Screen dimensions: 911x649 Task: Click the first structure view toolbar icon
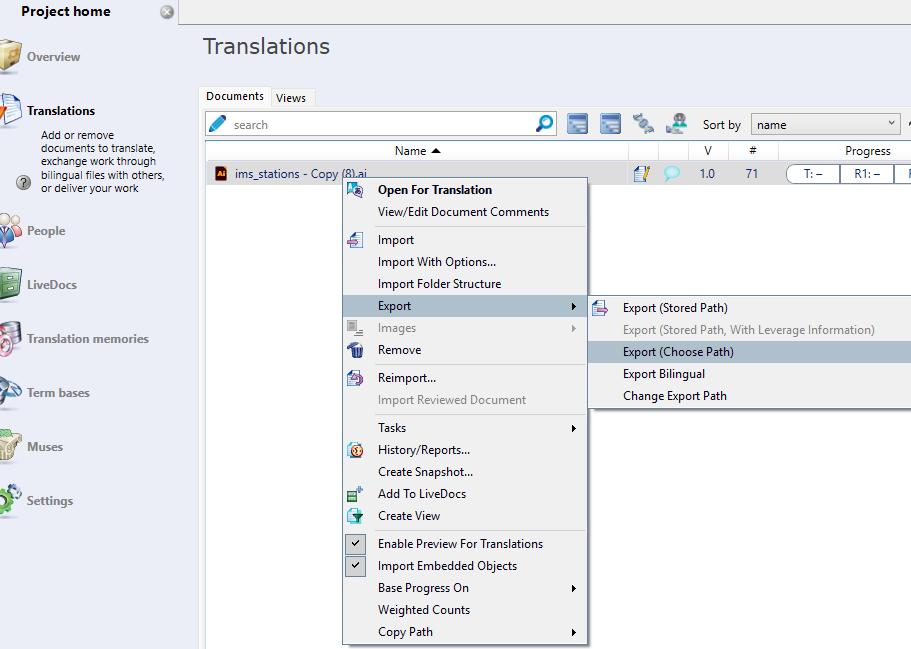point(577,124)
